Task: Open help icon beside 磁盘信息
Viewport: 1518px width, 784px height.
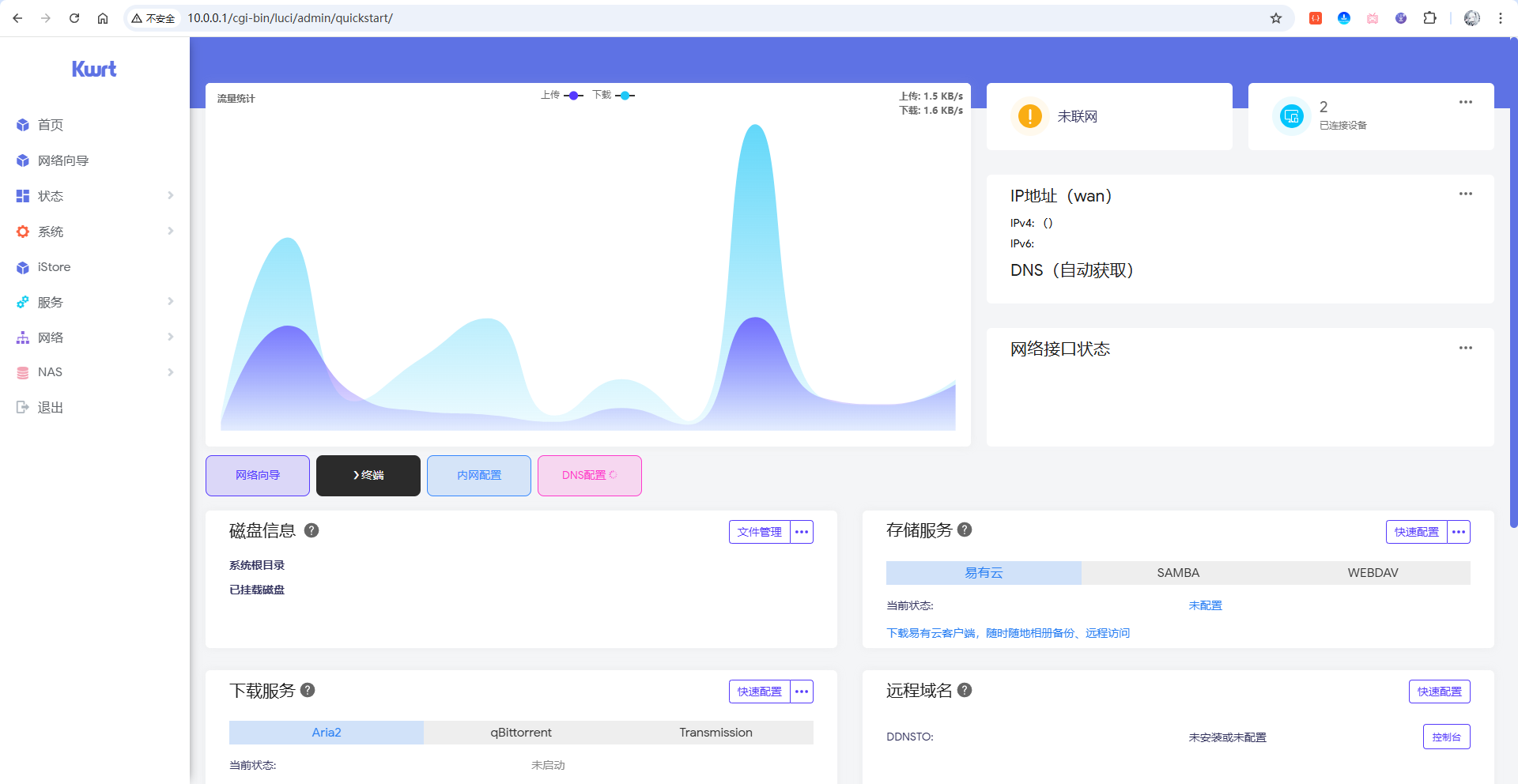Action: tap(312, 530)
